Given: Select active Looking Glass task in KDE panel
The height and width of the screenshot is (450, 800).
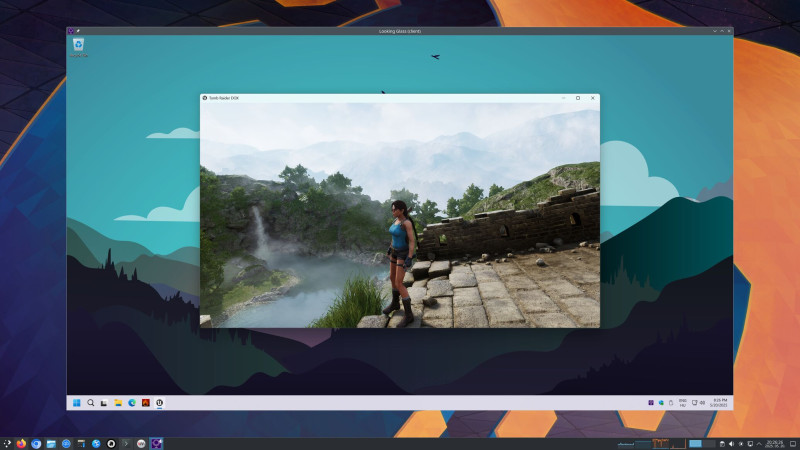Looking at the screenshot, I should pyautogui.click(x=156, y=444).
